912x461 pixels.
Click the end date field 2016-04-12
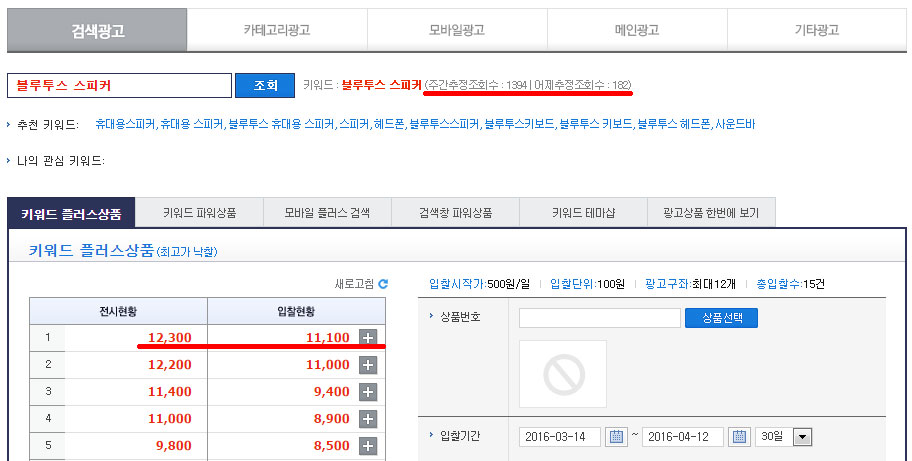[682, 437]
